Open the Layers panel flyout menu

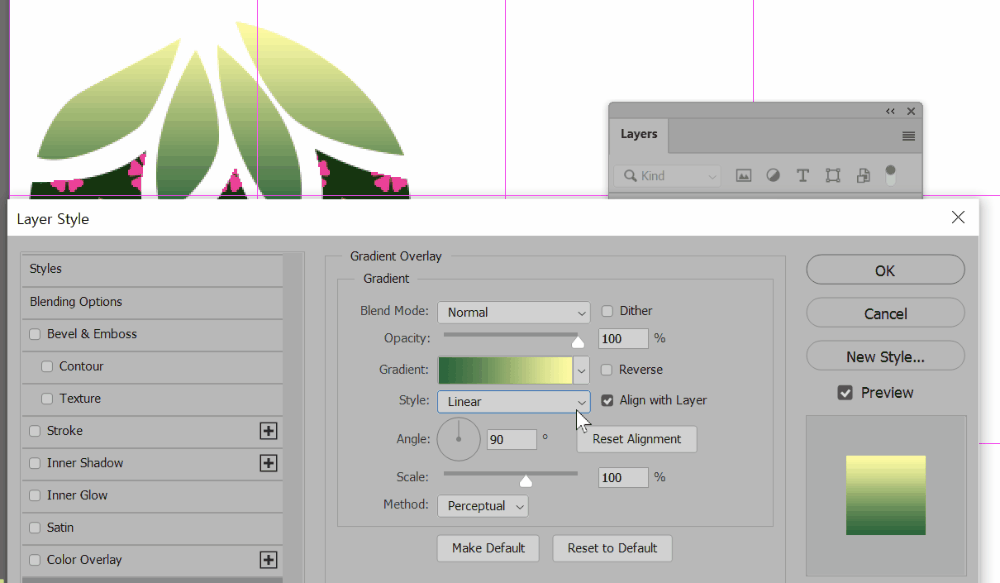pos(909,136)
